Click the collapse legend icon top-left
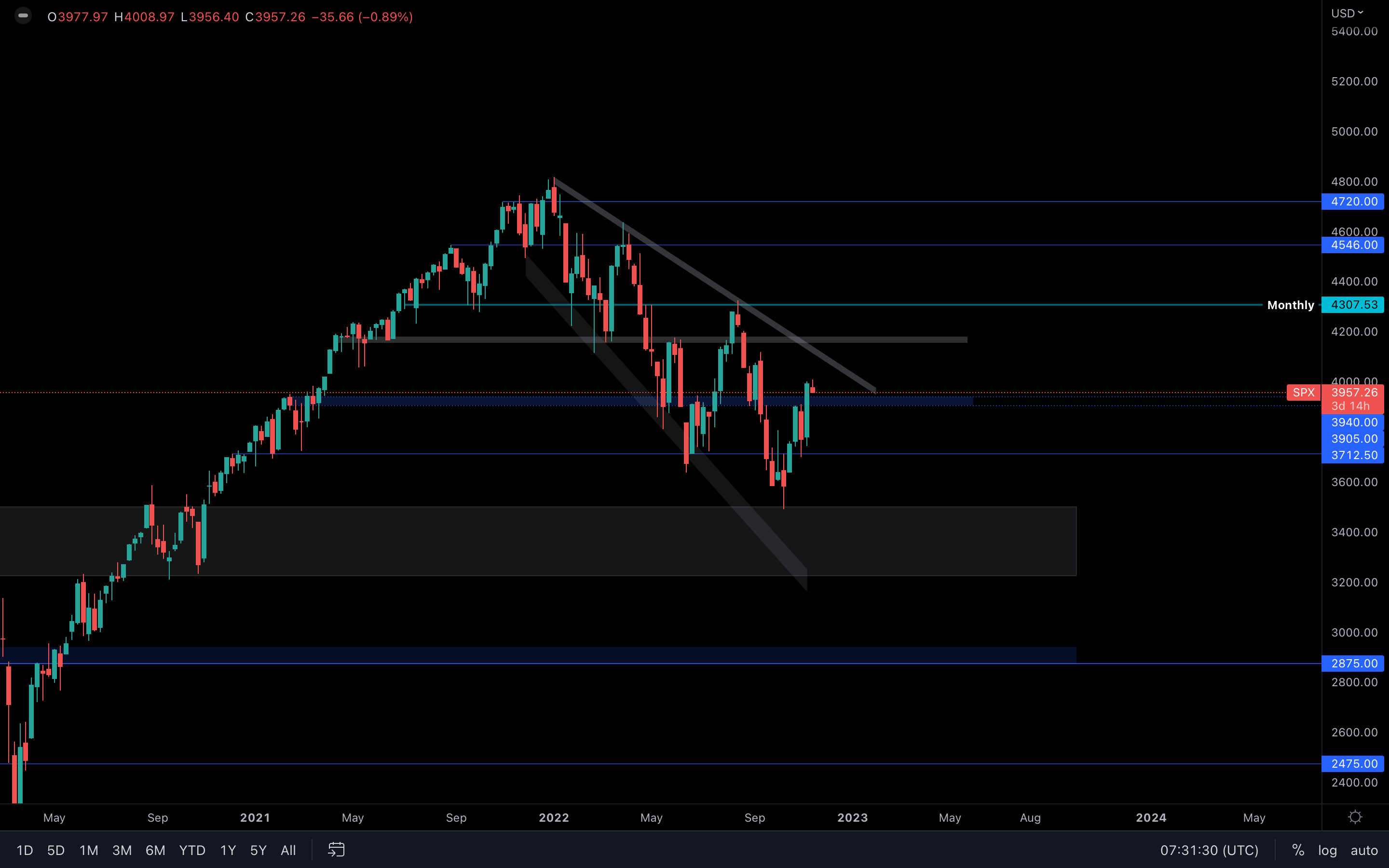This screenshot has width=1389, height=868. (23, 16)
